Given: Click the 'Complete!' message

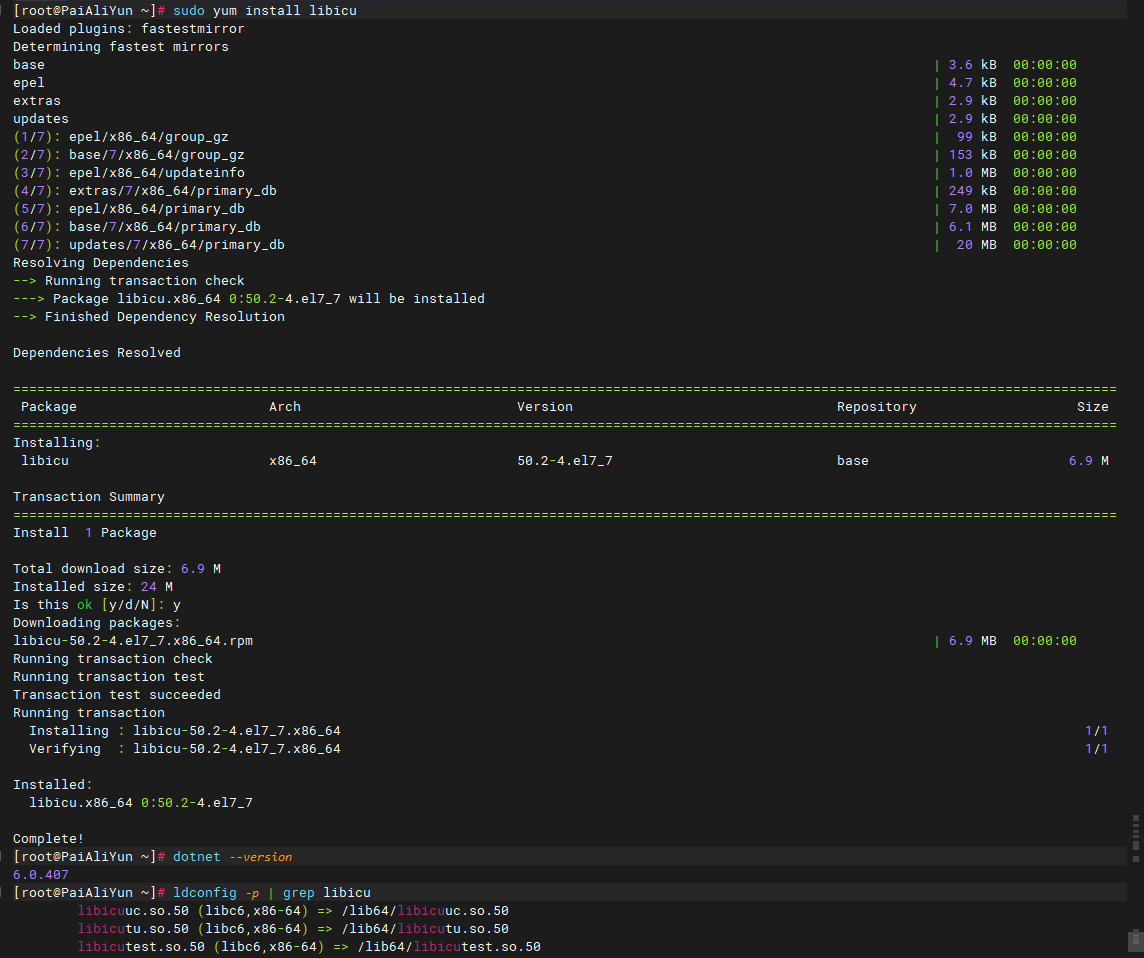Looking at the screenshot, I should (x=48, y=838).
